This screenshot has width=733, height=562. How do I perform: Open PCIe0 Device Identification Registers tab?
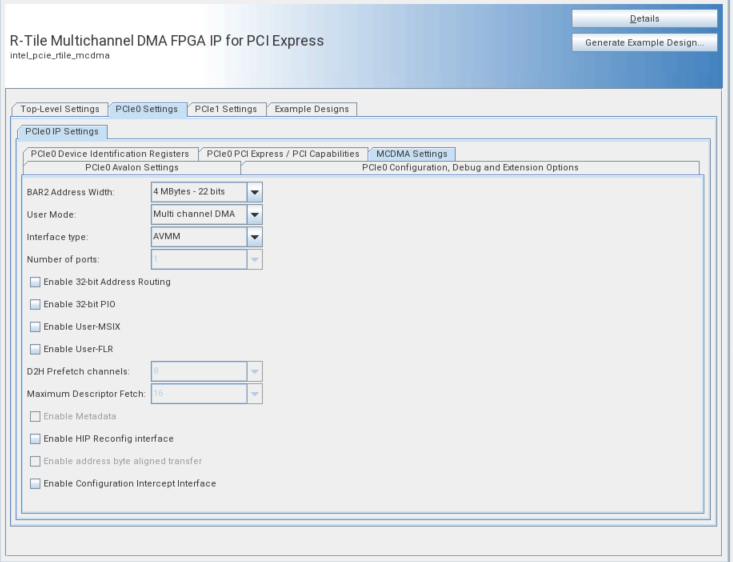(x=109, y=154)
